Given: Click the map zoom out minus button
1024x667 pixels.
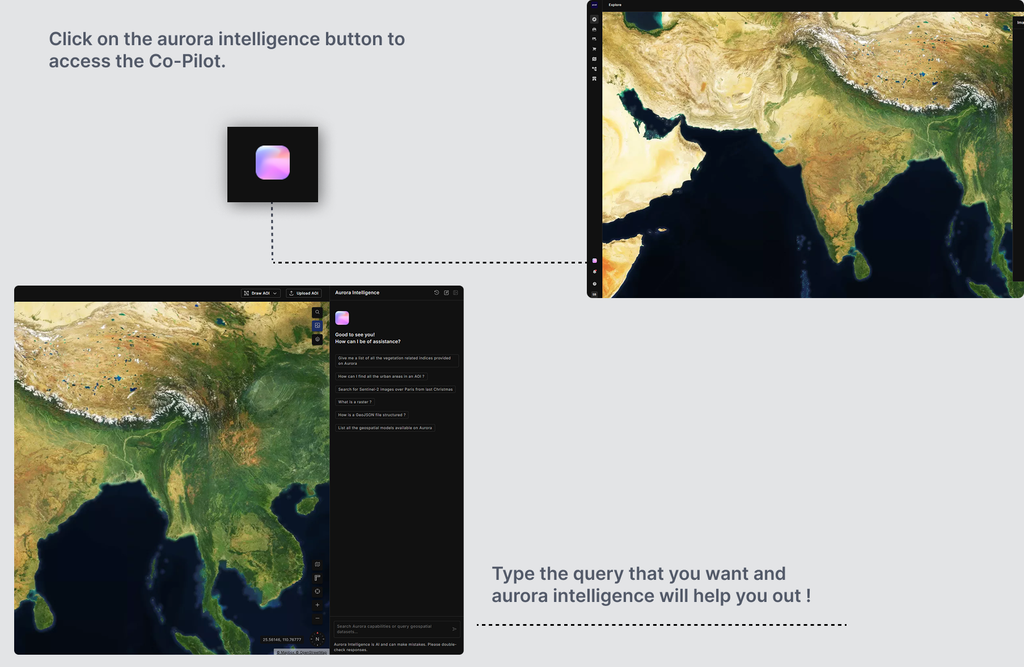Looking at the screenshot, I should pyautogui.click(x=317, y=619).
